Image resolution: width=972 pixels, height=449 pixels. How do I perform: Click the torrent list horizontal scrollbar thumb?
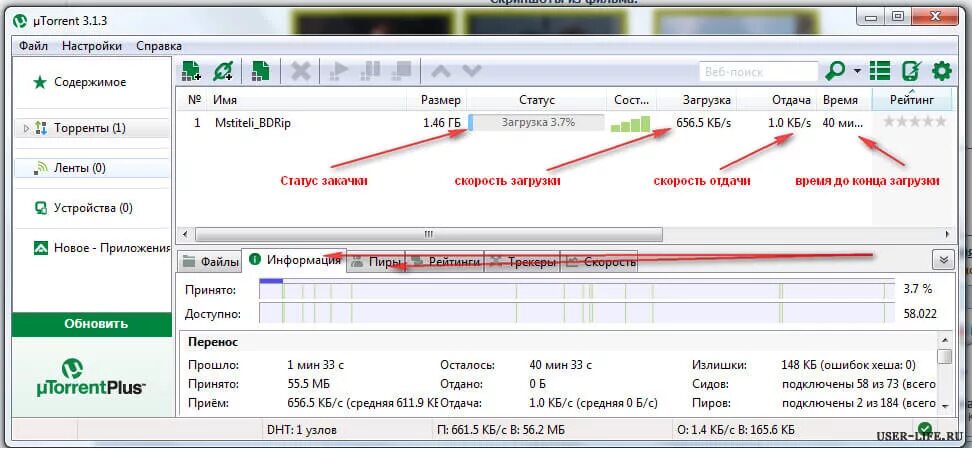pyautogui.click(x=428, y=235)
